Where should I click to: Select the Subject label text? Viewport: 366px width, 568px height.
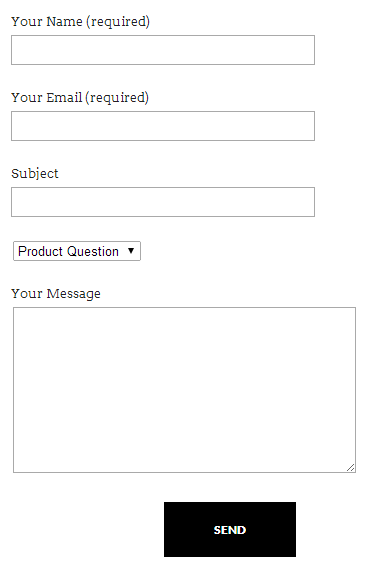click(35, 174)
